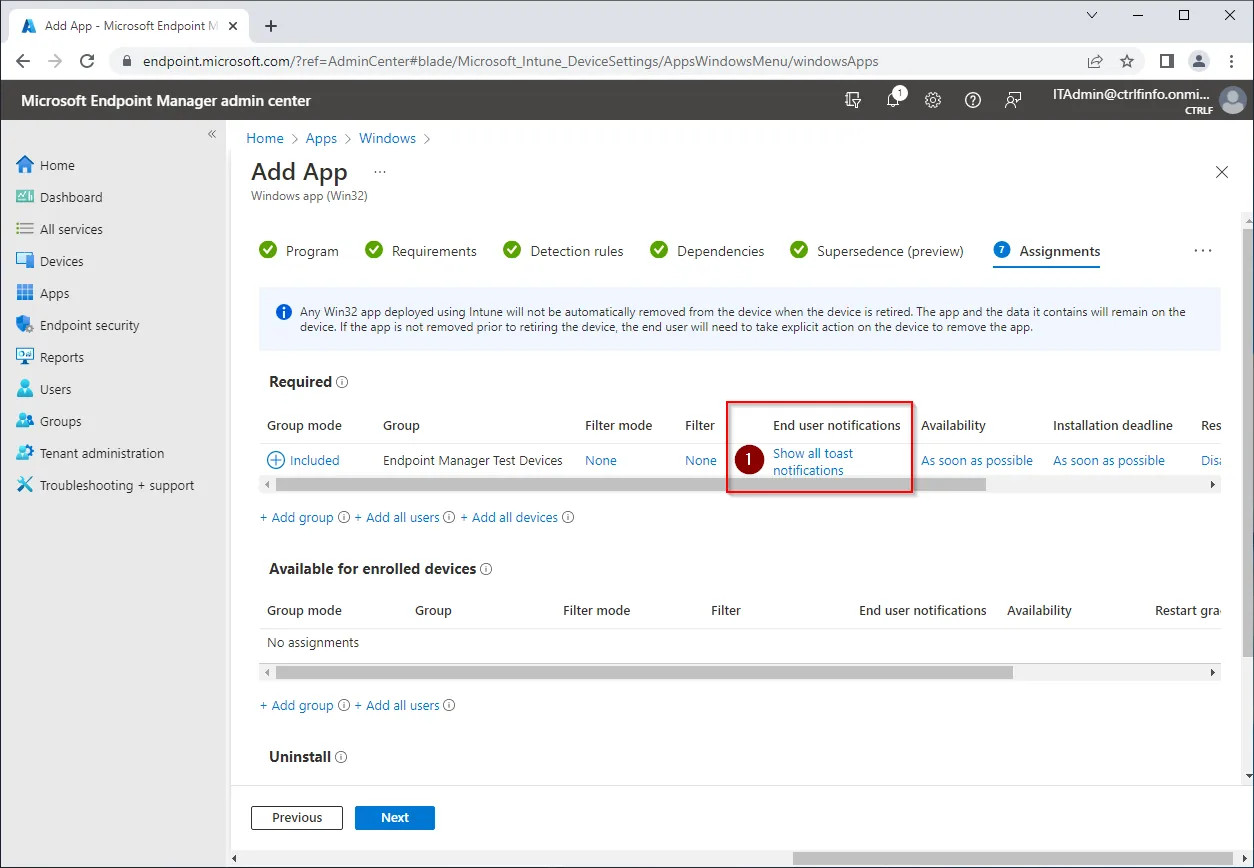This screenshot has height=868, width=1254.
Task: Click the ITAdmin account avatar
Action: pos(1233,100)
